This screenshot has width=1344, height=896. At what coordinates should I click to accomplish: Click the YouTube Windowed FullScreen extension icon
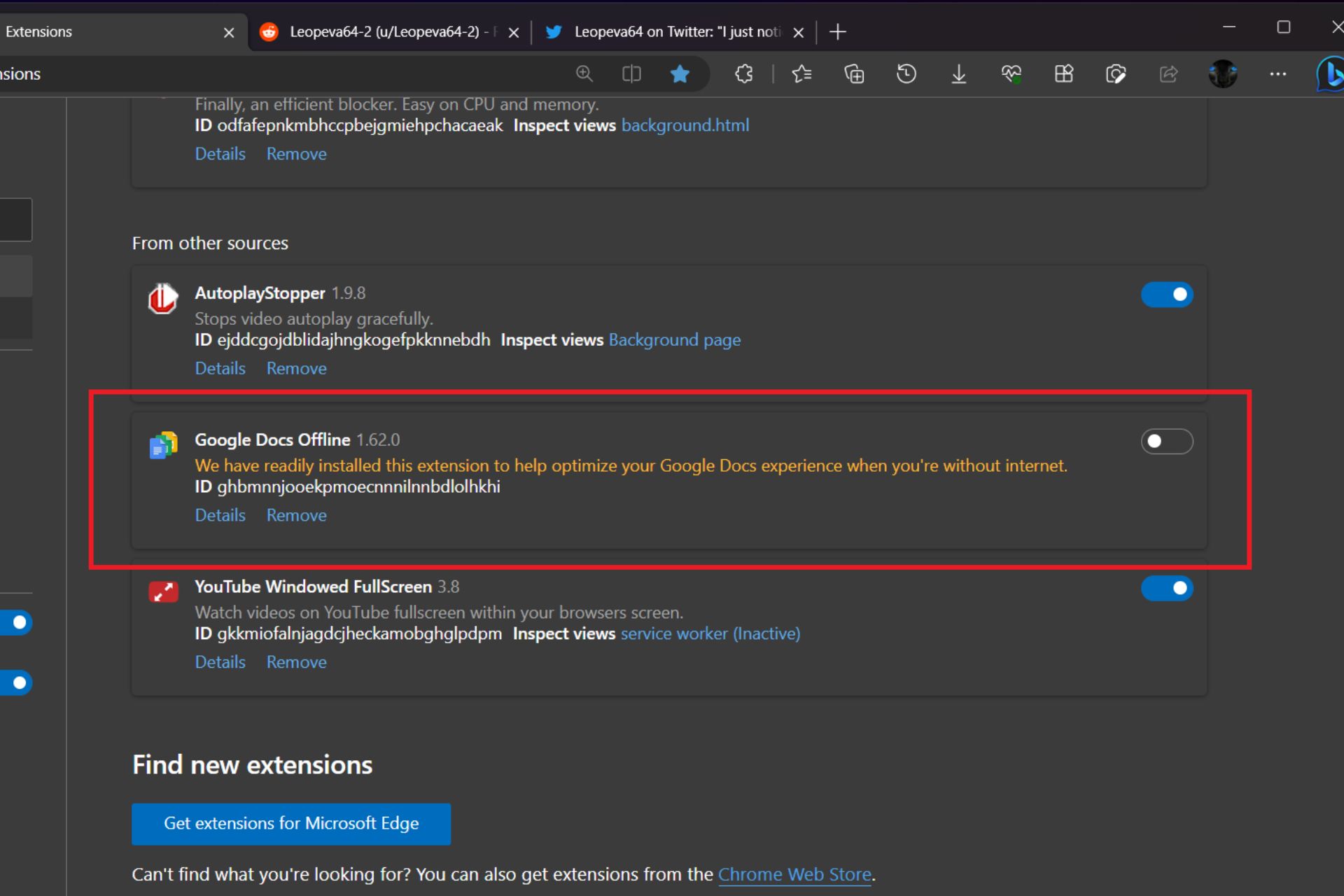pos(163,591)
